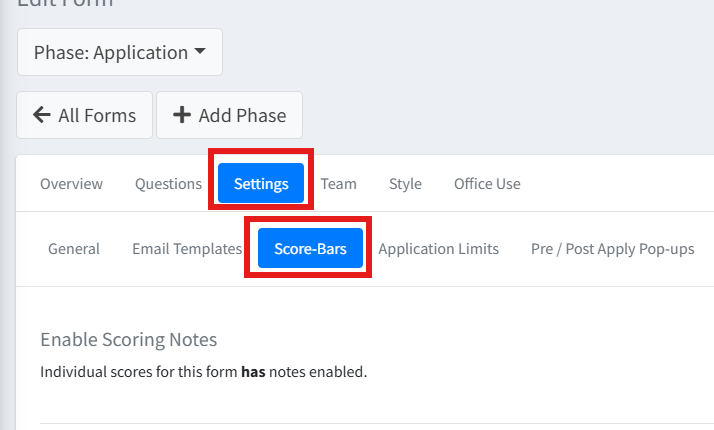Go to the Team tab
The image size is (714, 430).
click(x=338, y=183)
